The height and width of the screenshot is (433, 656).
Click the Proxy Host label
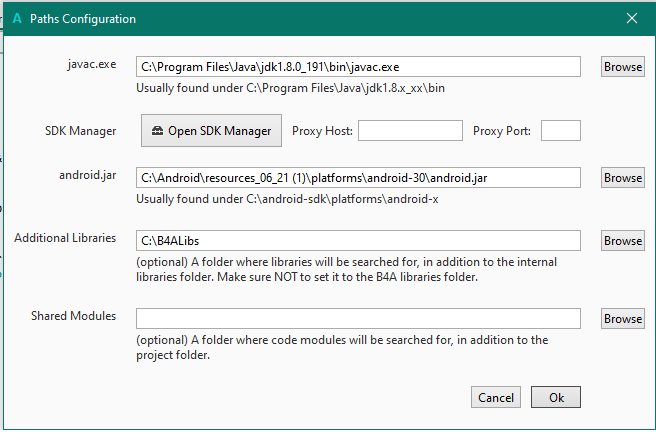pos(322,131)
